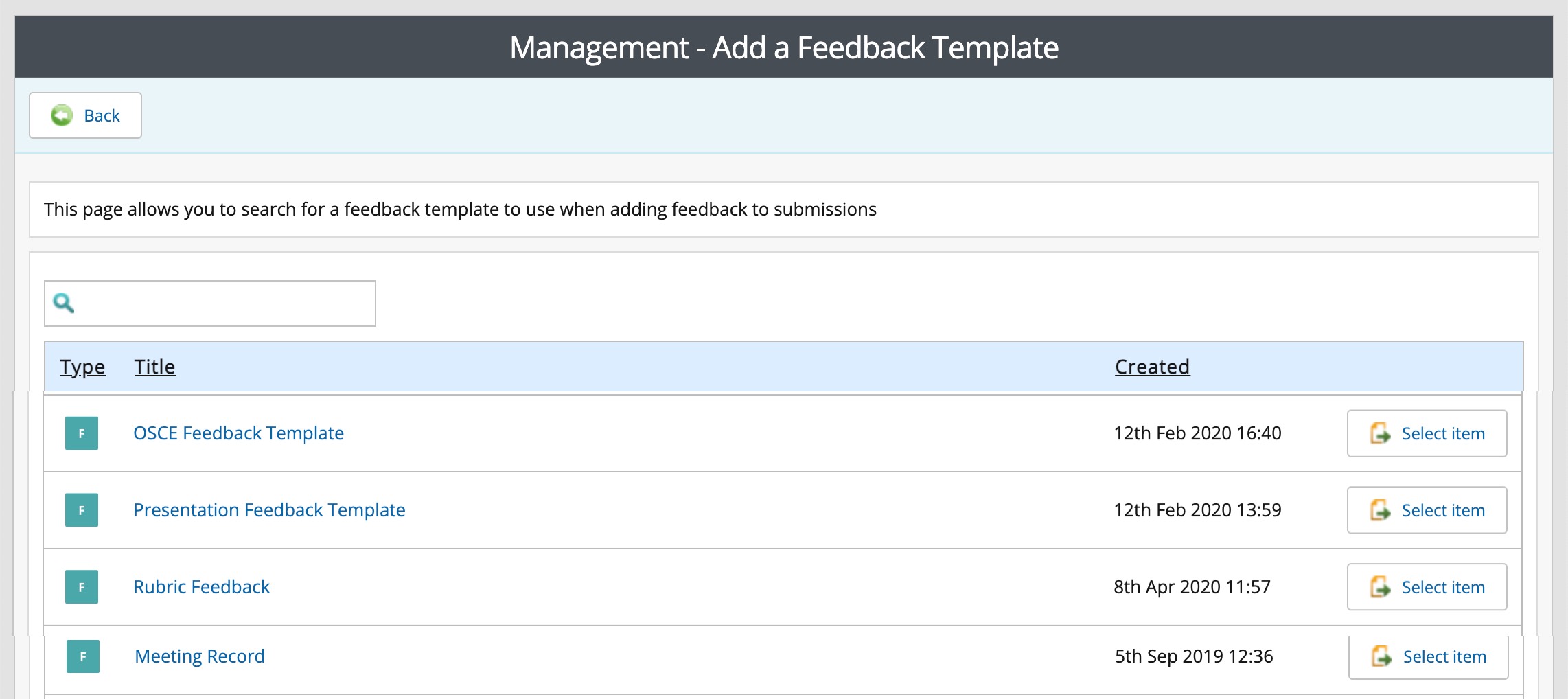Open the Meeting Record link
The image size is (1568, 699).
(199, 656)
